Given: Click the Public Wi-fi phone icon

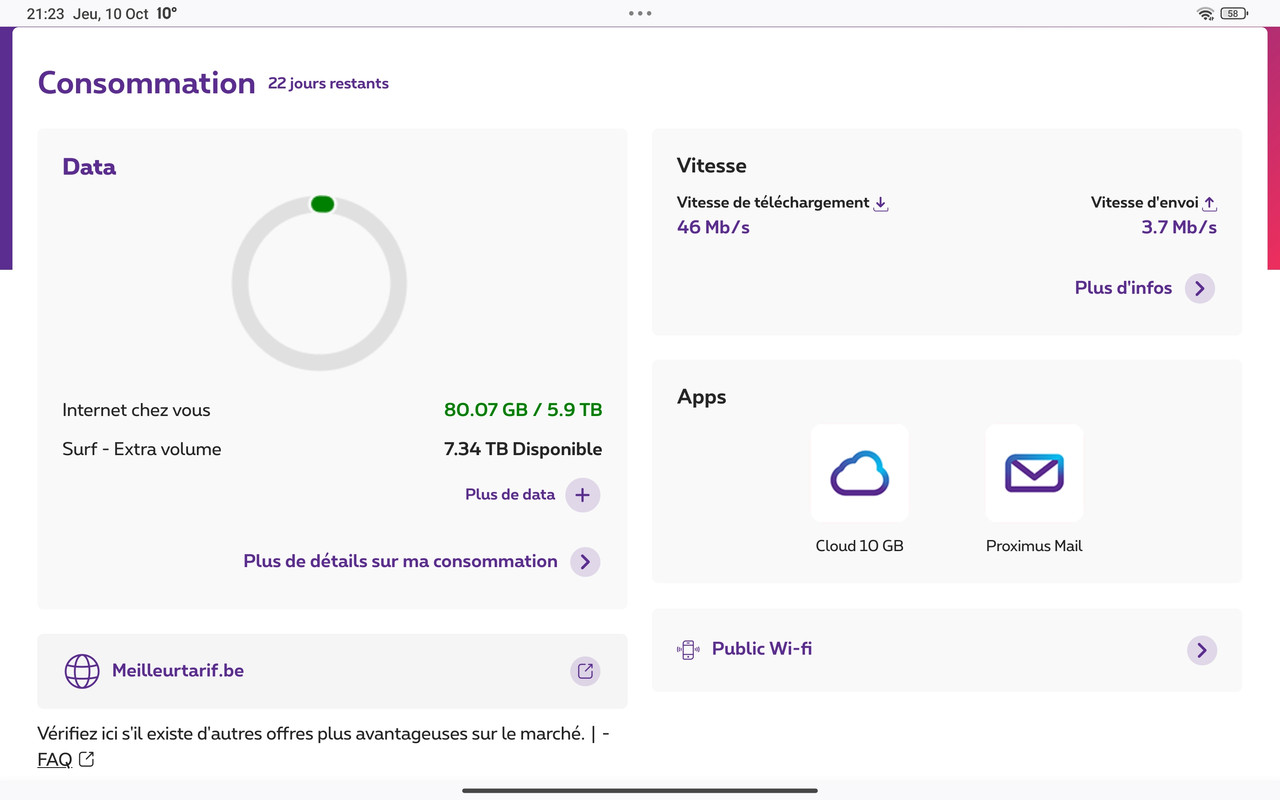Looking at the screenshot, I should [688, 649].
